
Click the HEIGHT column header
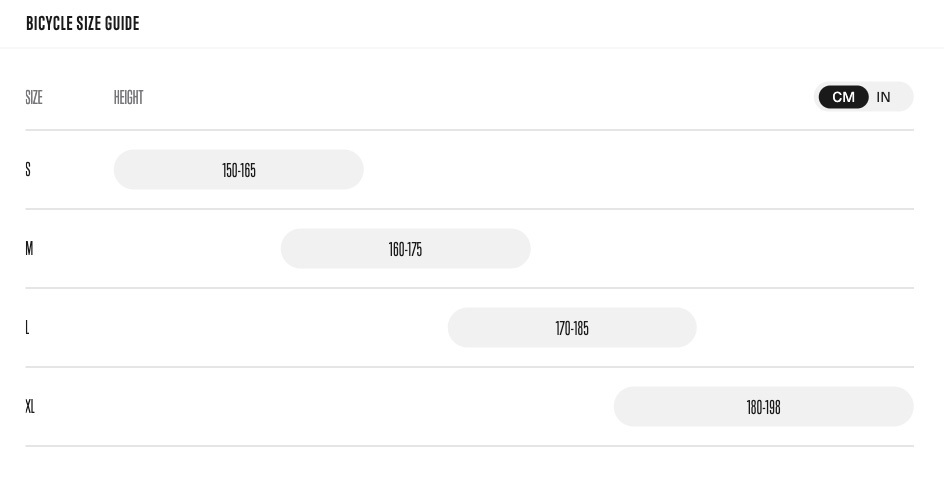pyautogui.click(x=128, y=97)
